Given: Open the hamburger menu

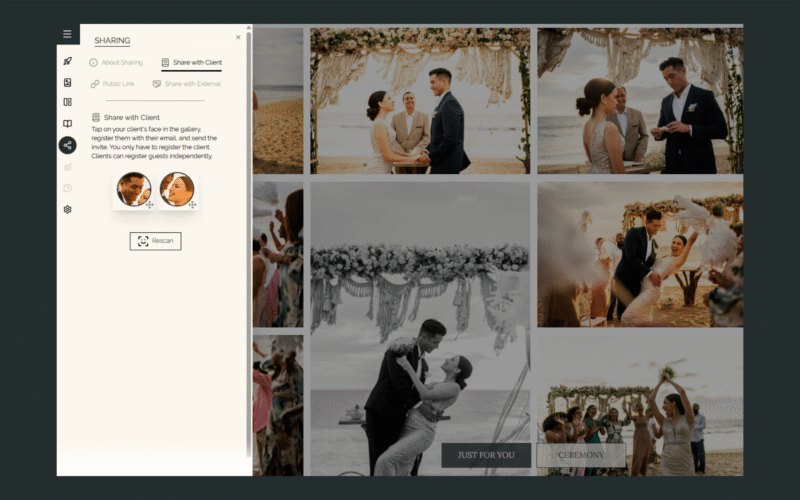Looking at the screenshot, I should tap(67, 34).
